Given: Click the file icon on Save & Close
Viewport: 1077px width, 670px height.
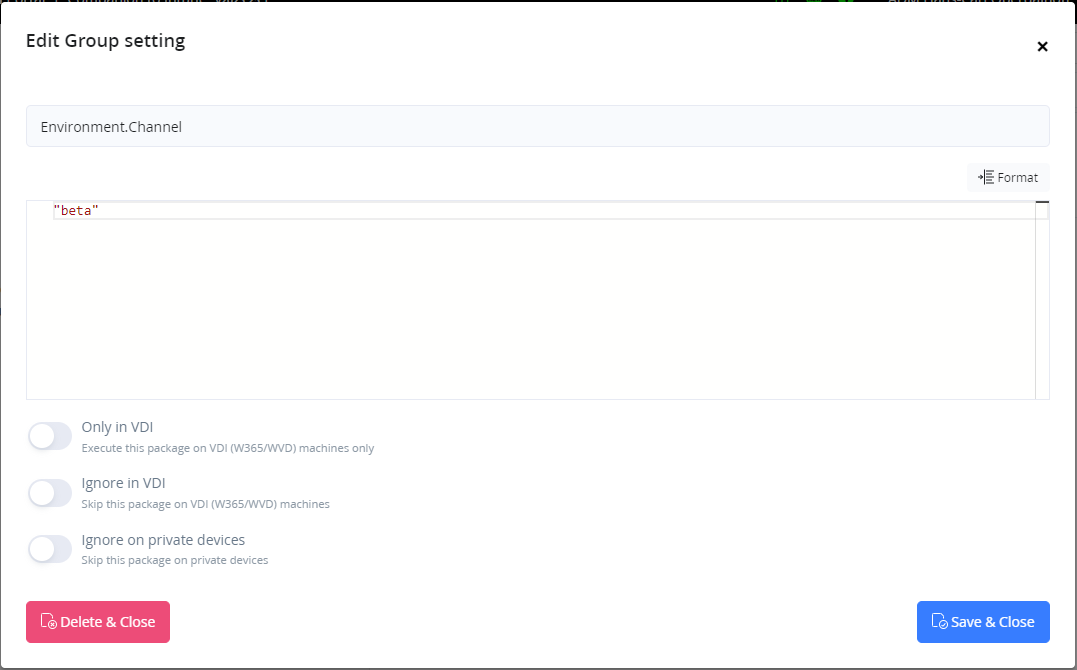Looking at the screenshot, I should (939, 622).
